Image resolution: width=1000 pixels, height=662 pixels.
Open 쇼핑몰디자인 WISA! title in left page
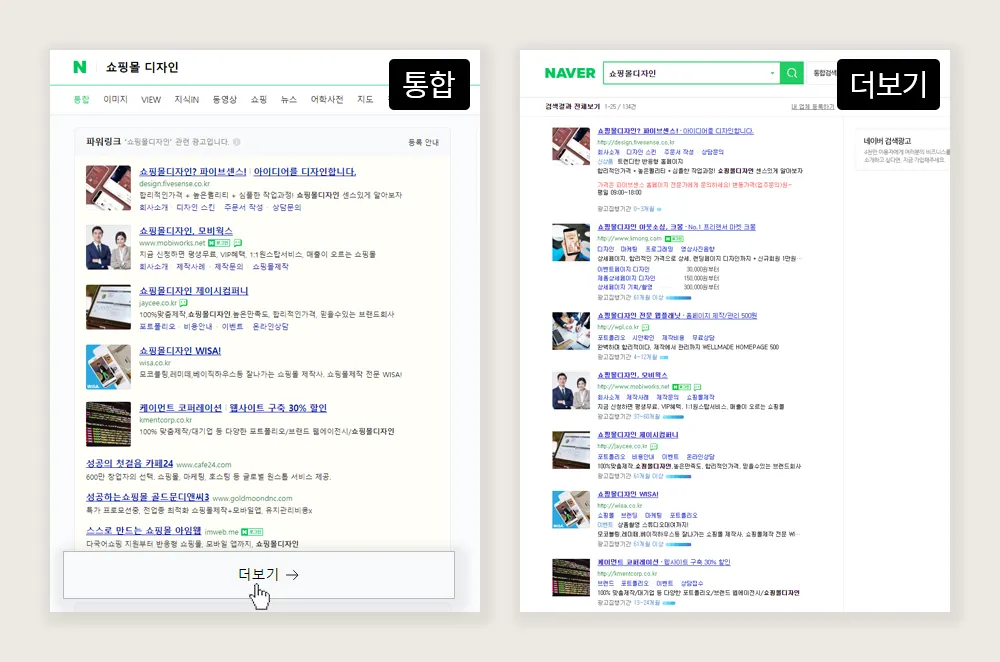(180, 351)
